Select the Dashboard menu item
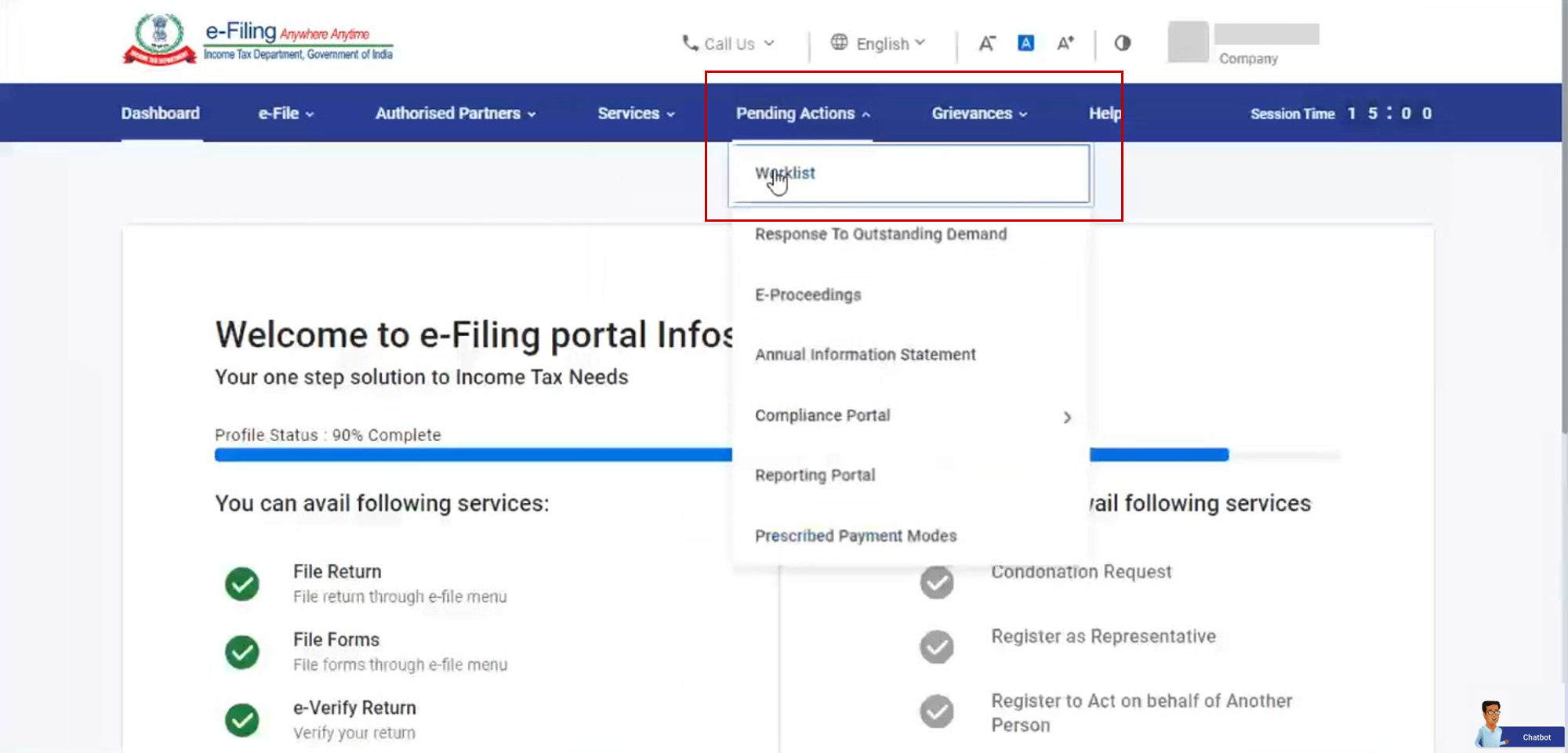1568x753 pixels. pos(160,113)
